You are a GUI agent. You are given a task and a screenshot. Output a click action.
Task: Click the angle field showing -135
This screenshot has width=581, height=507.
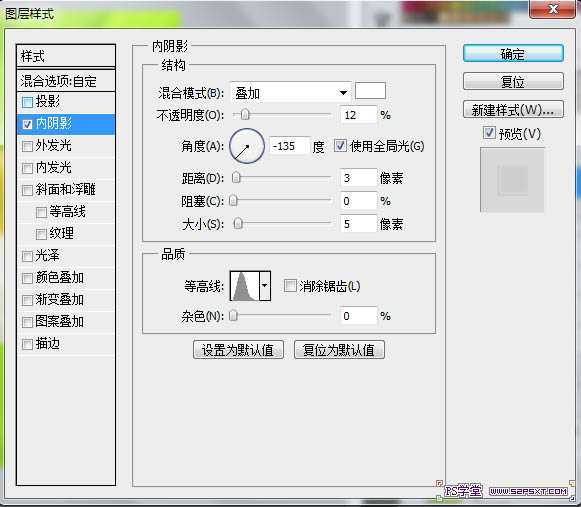tap(289, 146)
